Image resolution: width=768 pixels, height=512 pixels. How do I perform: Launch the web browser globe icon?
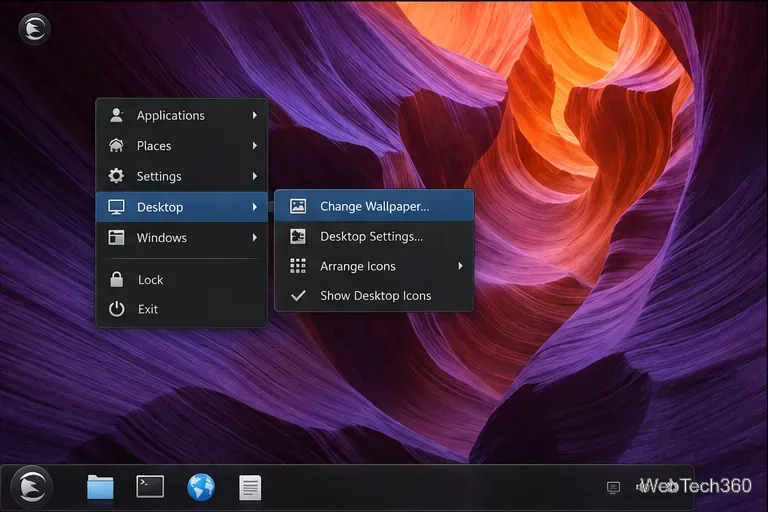(201, 487)
